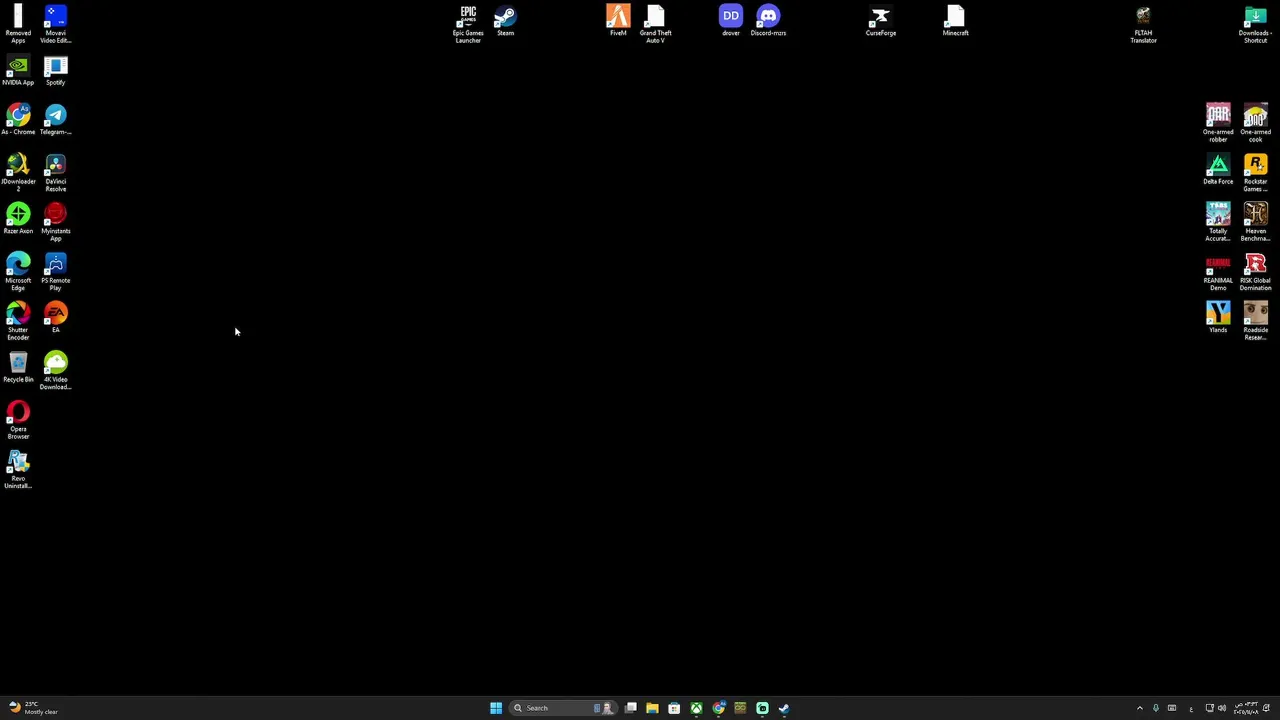
Task: Select the Delta Force game icon
Action: point(1218,170)
